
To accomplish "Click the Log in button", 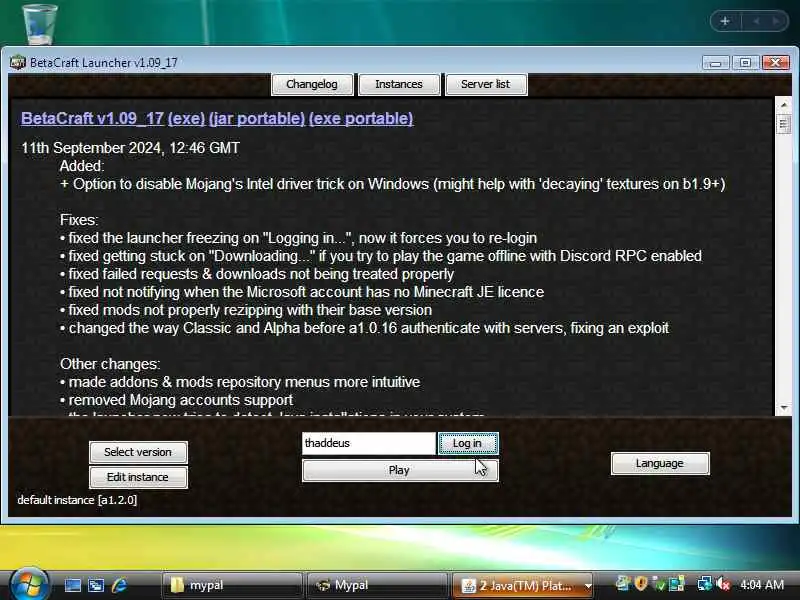I will pyautogui.click(x=468, y=443).
